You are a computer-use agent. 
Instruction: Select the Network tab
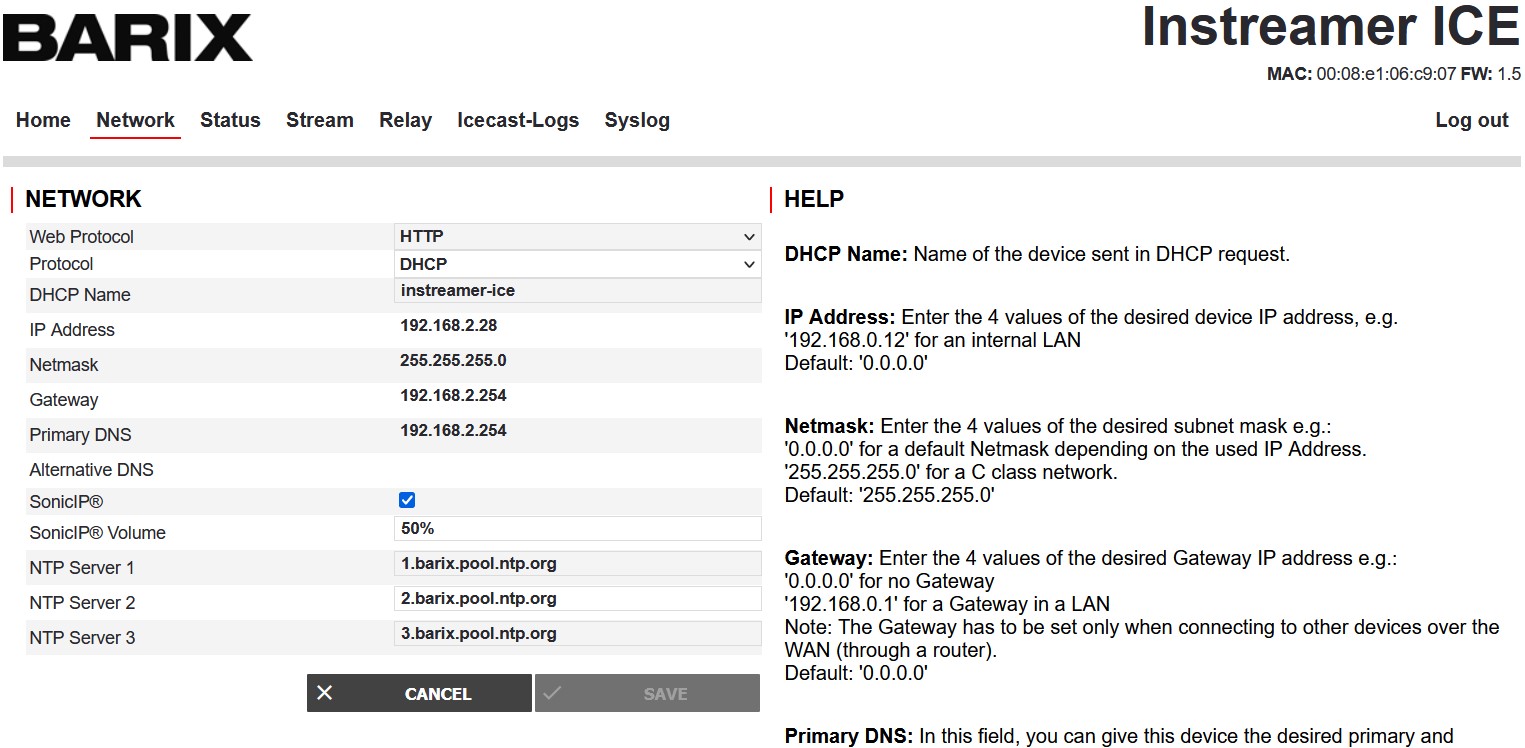(x=135, y=120)
